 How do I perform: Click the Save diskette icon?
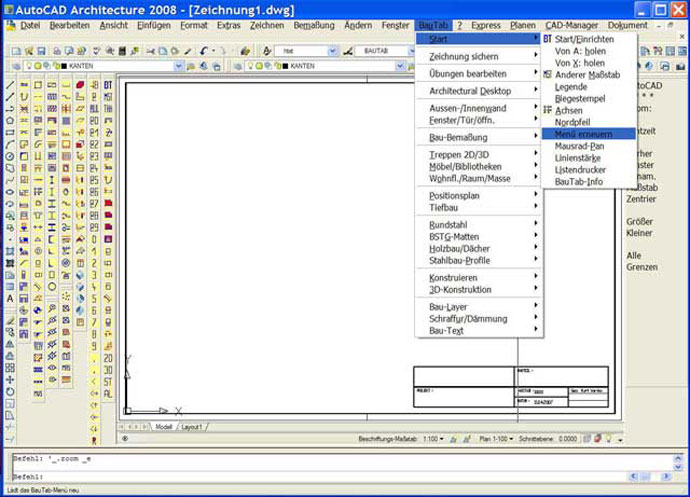tap(41, 51)
